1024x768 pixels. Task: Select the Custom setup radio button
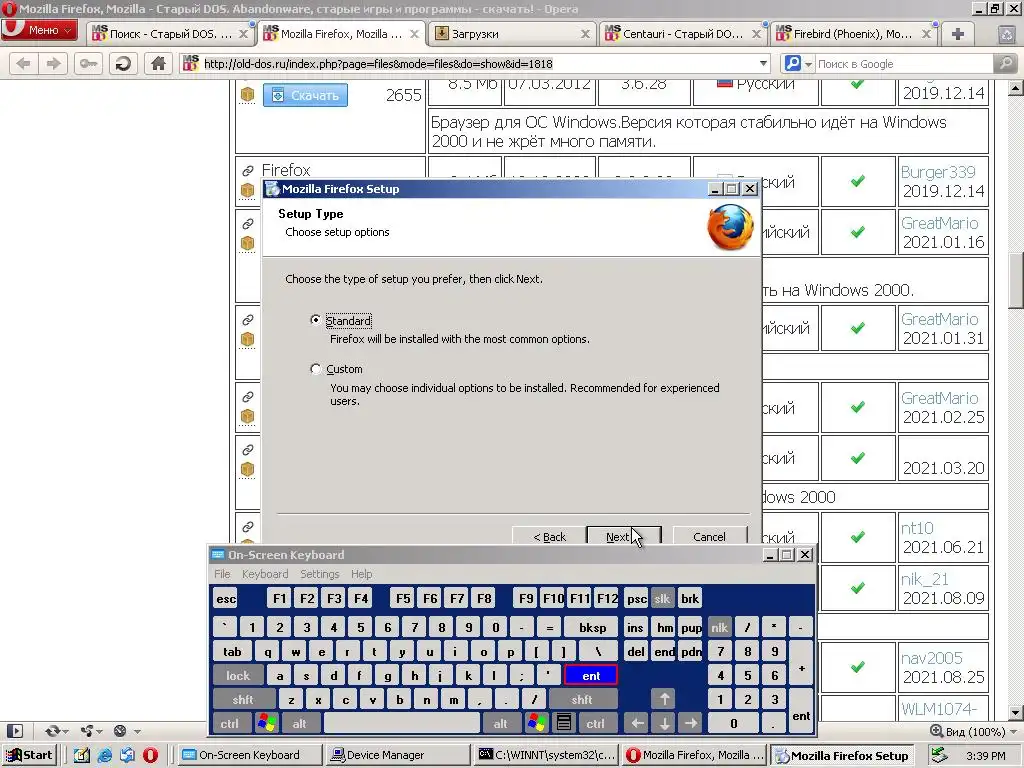click(x=315, y=369)
